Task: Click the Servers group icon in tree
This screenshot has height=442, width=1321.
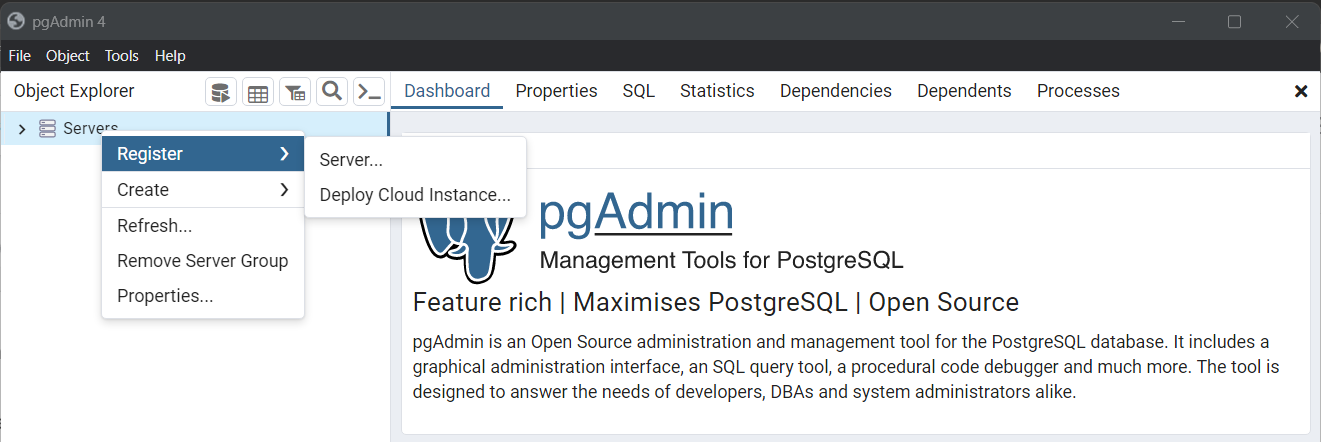Action: (47, 128)
